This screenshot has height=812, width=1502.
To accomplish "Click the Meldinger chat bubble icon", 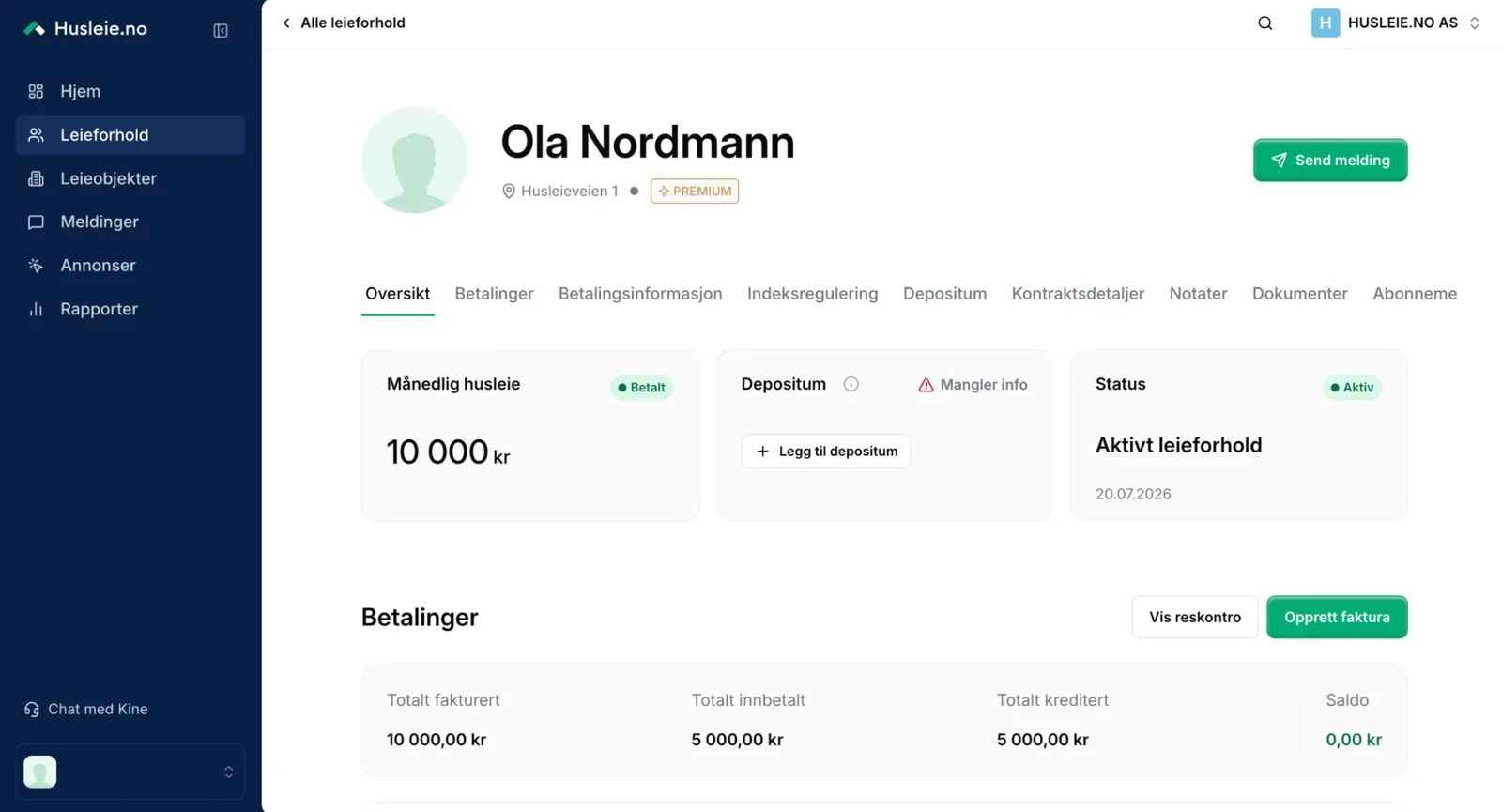I will coord(36,222).
